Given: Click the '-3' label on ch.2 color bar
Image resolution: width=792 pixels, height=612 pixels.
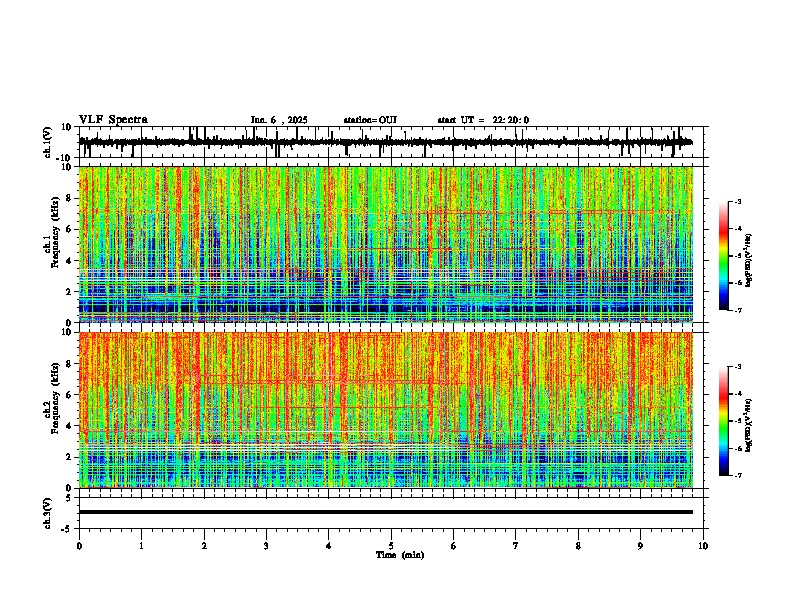Looking at the screenshot, I should click(737, 367).
